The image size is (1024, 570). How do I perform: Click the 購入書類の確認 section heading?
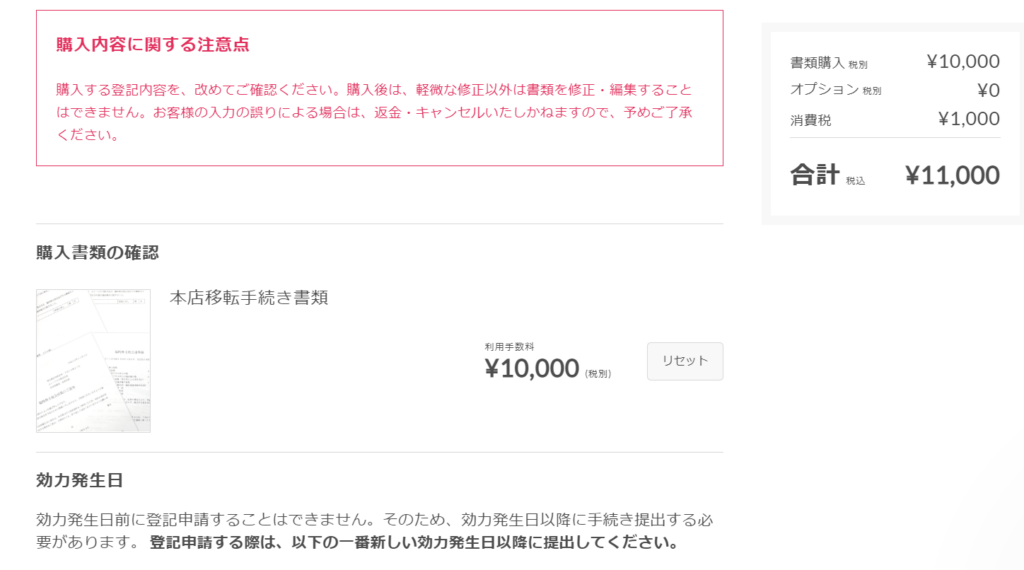click(x=97, y=253)
